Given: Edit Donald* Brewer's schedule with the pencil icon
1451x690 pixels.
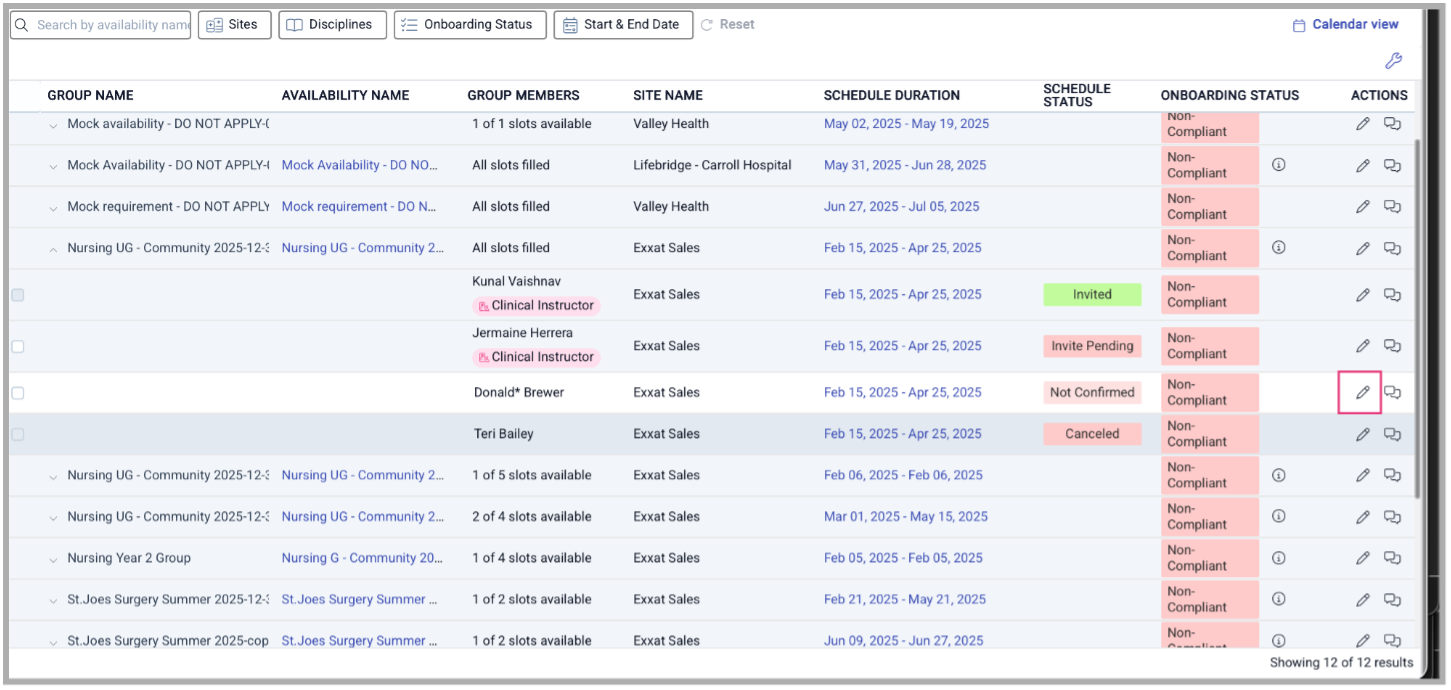Looking at the screenshot, I should 1362,392.
